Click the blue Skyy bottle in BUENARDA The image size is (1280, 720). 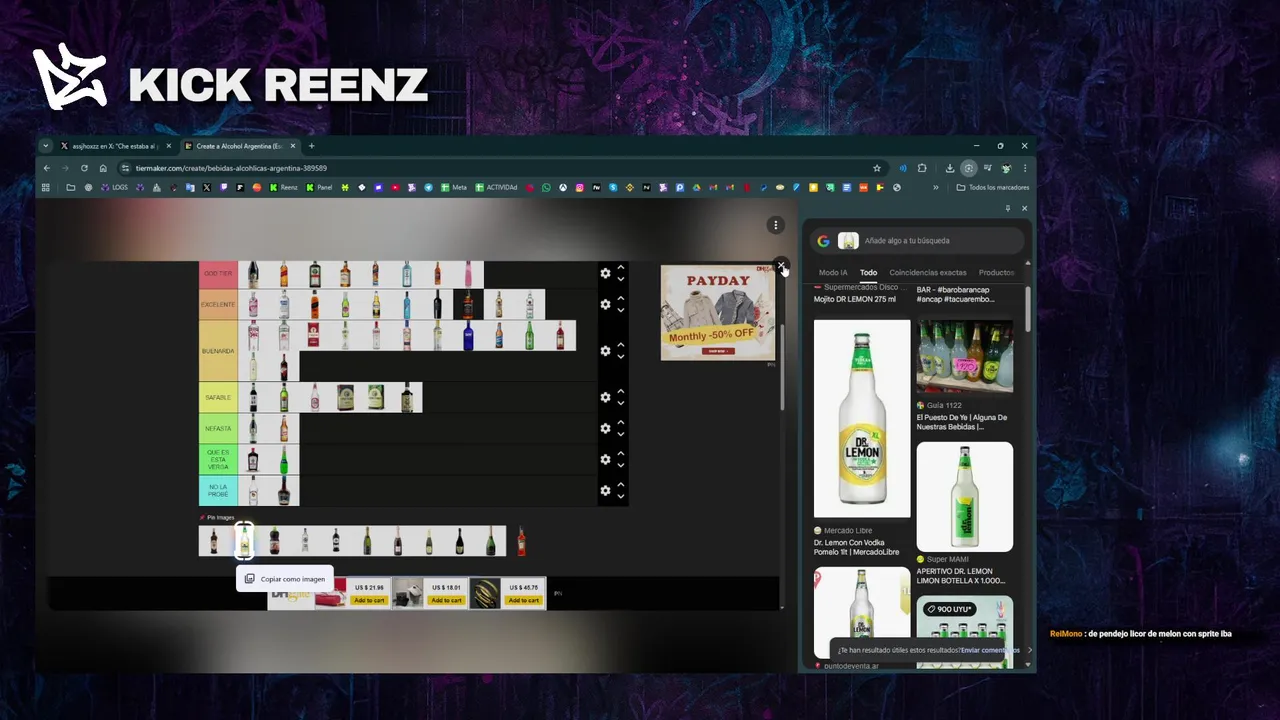[468, 335]
